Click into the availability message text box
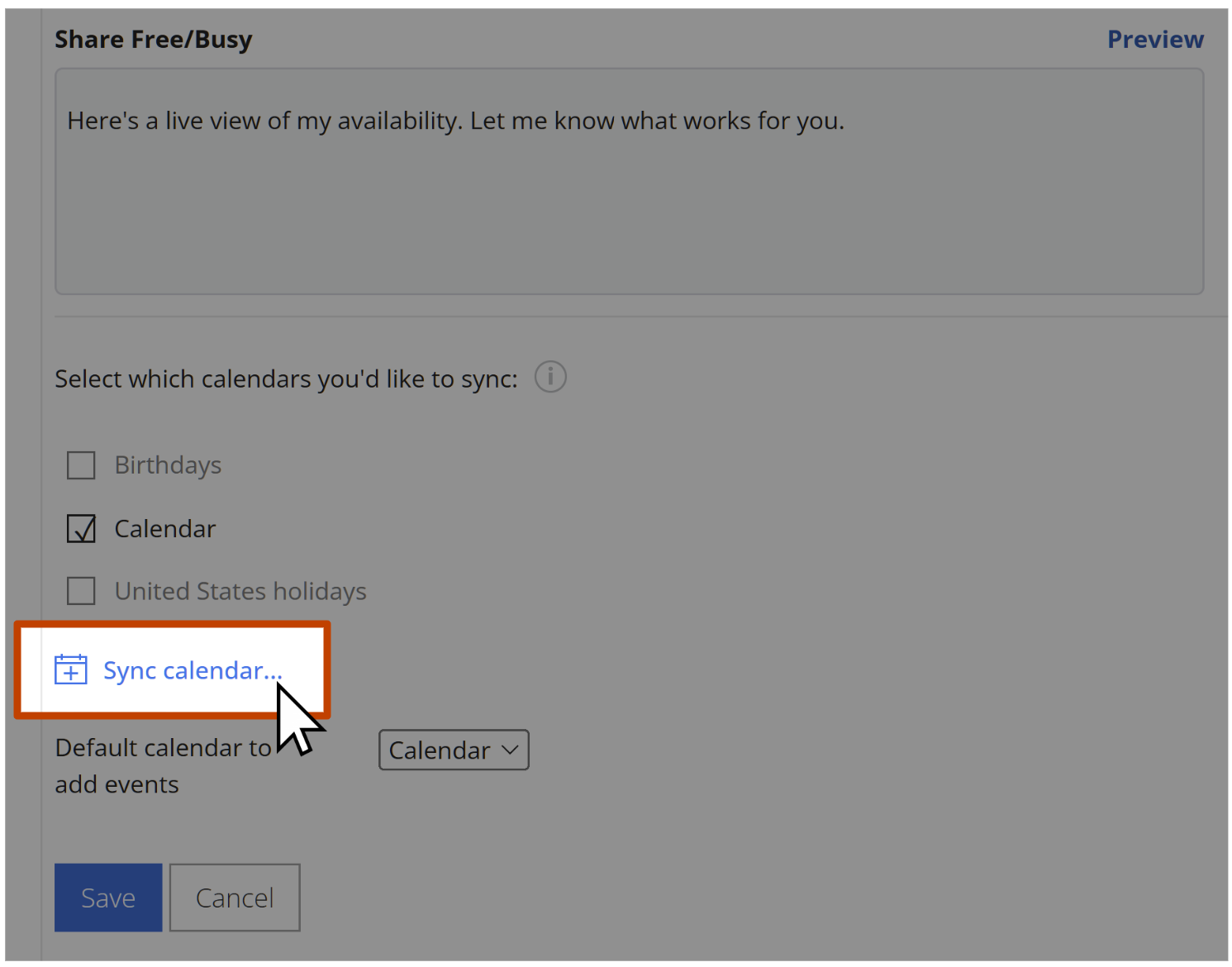1232x967 pixels. [630, 181]
